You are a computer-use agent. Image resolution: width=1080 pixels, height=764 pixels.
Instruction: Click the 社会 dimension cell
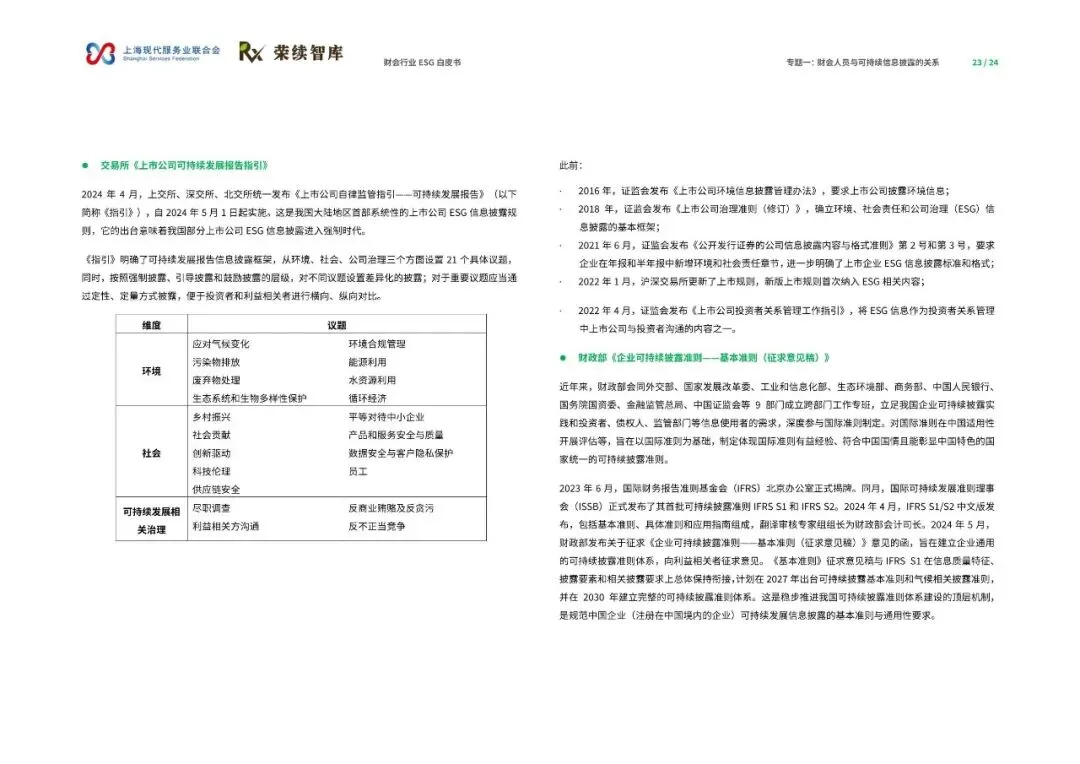point(152,453)
